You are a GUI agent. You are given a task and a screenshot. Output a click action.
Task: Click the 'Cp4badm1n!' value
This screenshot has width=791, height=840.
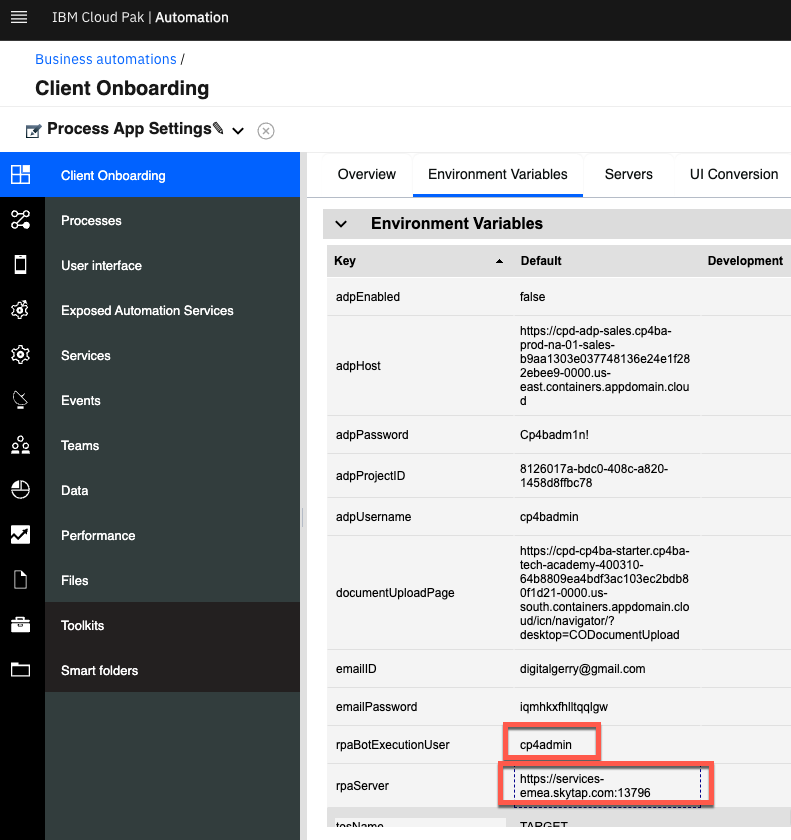pos(554,435)
